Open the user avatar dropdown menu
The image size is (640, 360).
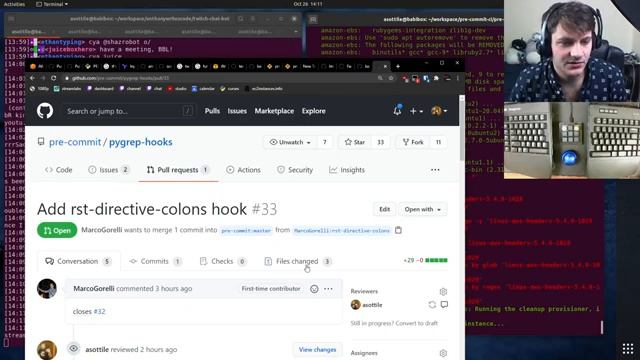coord(439,111)
